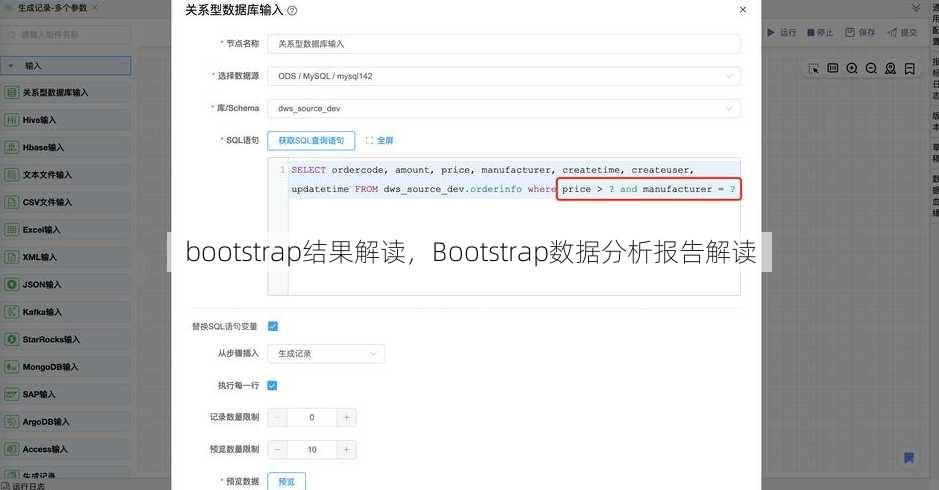Click the help icon beside dialog title
This screenshot has width=939, height=490.
click(x=292, y=11)
